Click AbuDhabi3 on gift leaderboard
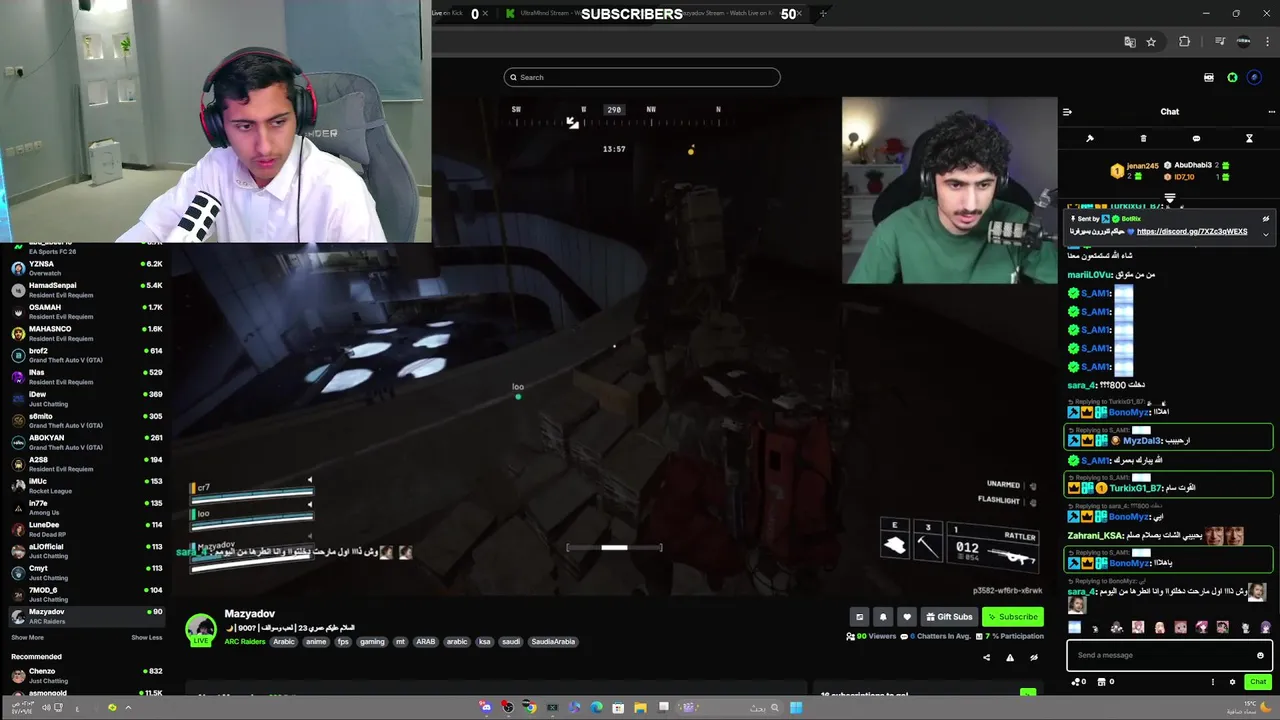Image resolution: width=1280 pixels, height=720 pixels. [1192, 165]
